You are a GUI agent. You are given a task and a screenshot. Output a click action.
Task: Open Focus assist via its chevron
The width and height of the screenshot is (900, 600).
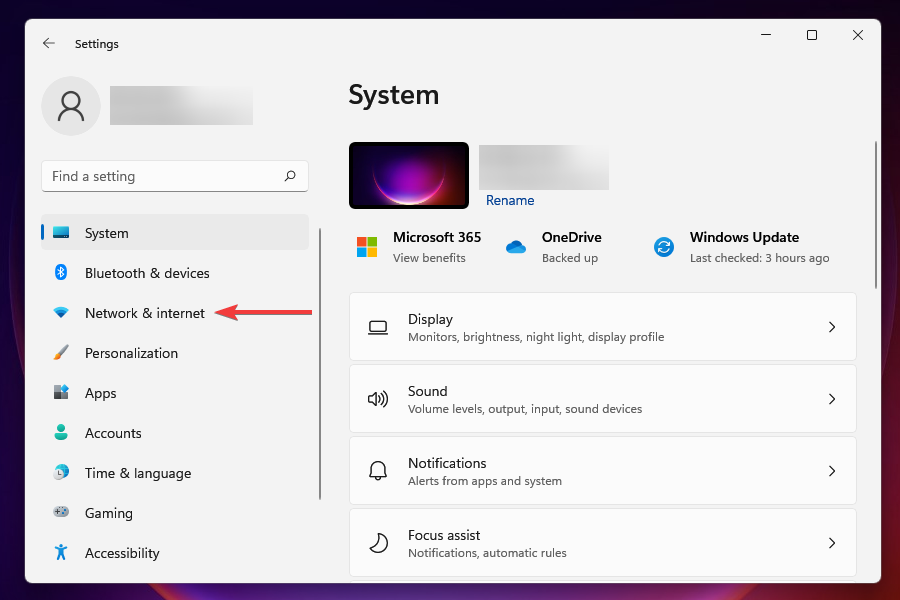[x=832, y=543]
